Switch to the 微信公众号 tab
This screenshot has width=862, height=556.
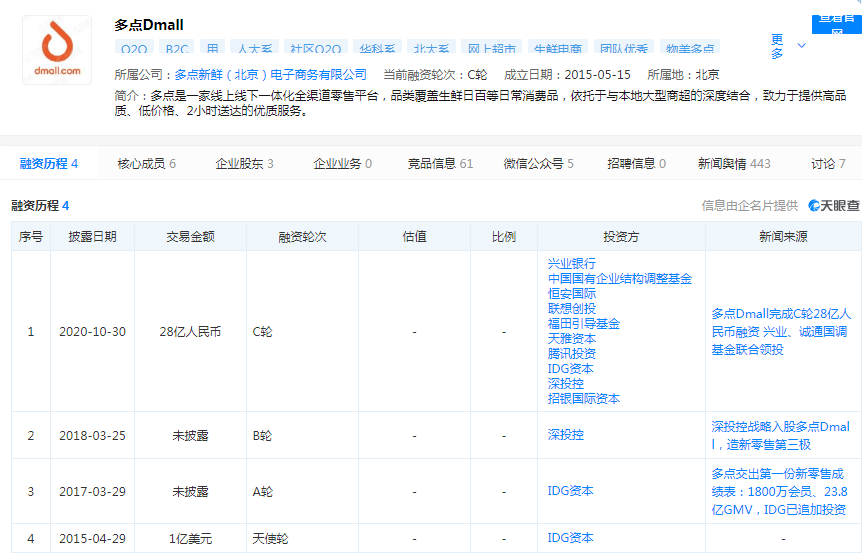(x=538, y=163)
